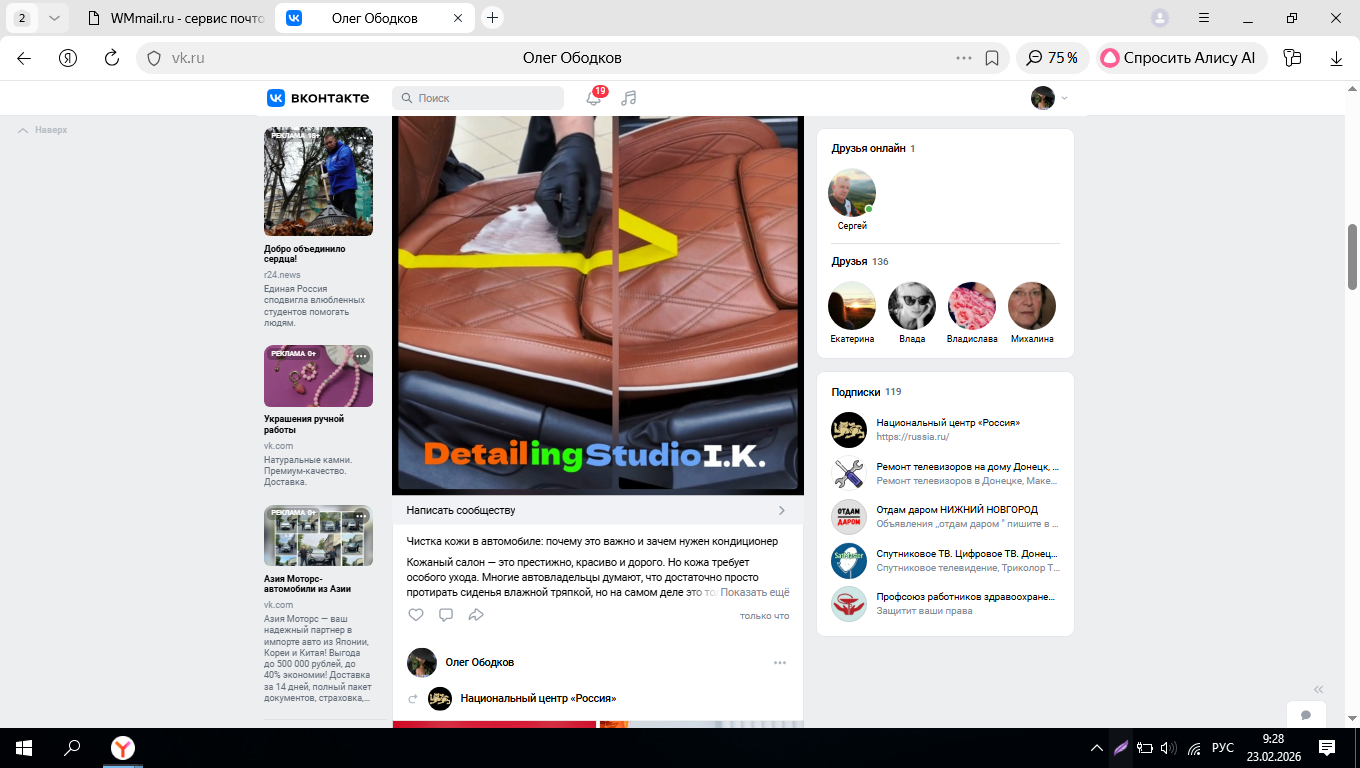
Task: Open Добро объединило сердца ad title
Action: click(x=304, y=254)
